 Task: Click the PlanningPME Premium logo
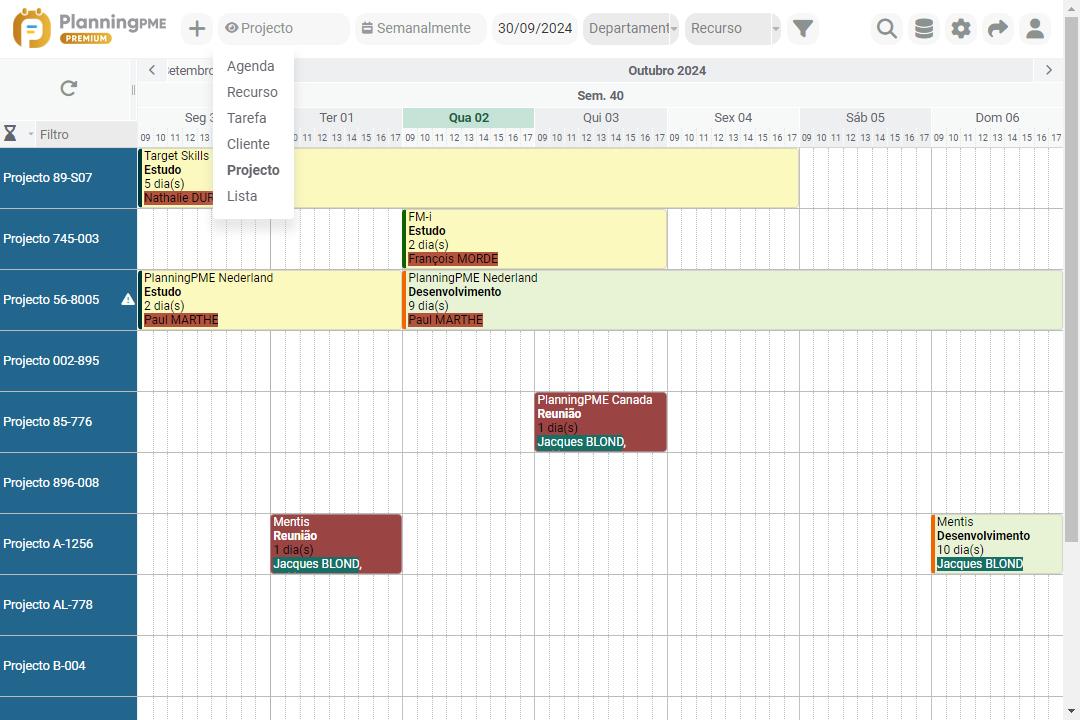click(x=90, y=28)
